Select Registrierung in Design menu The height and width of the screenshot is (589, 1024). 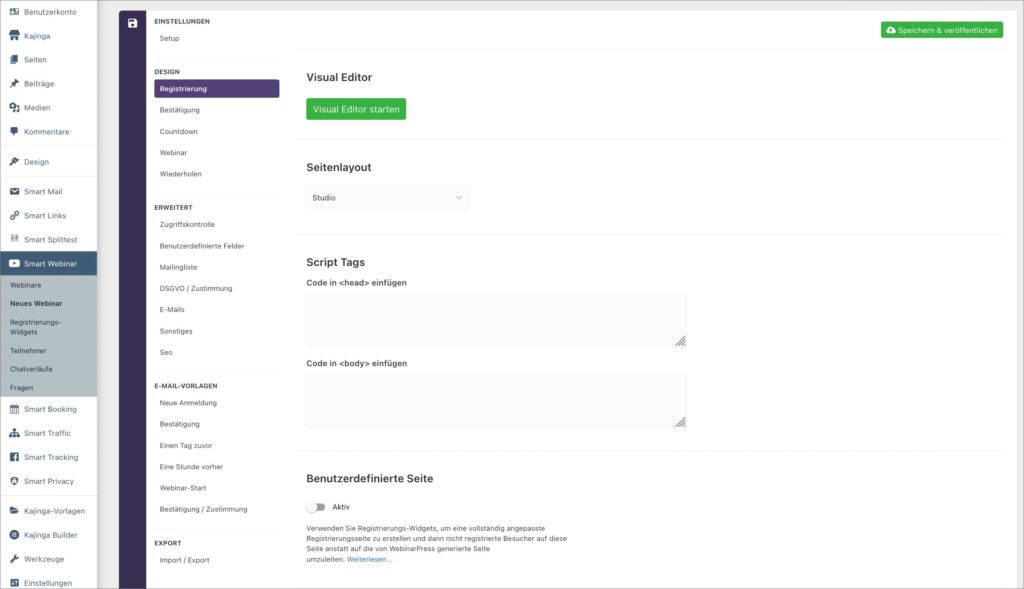217,89
